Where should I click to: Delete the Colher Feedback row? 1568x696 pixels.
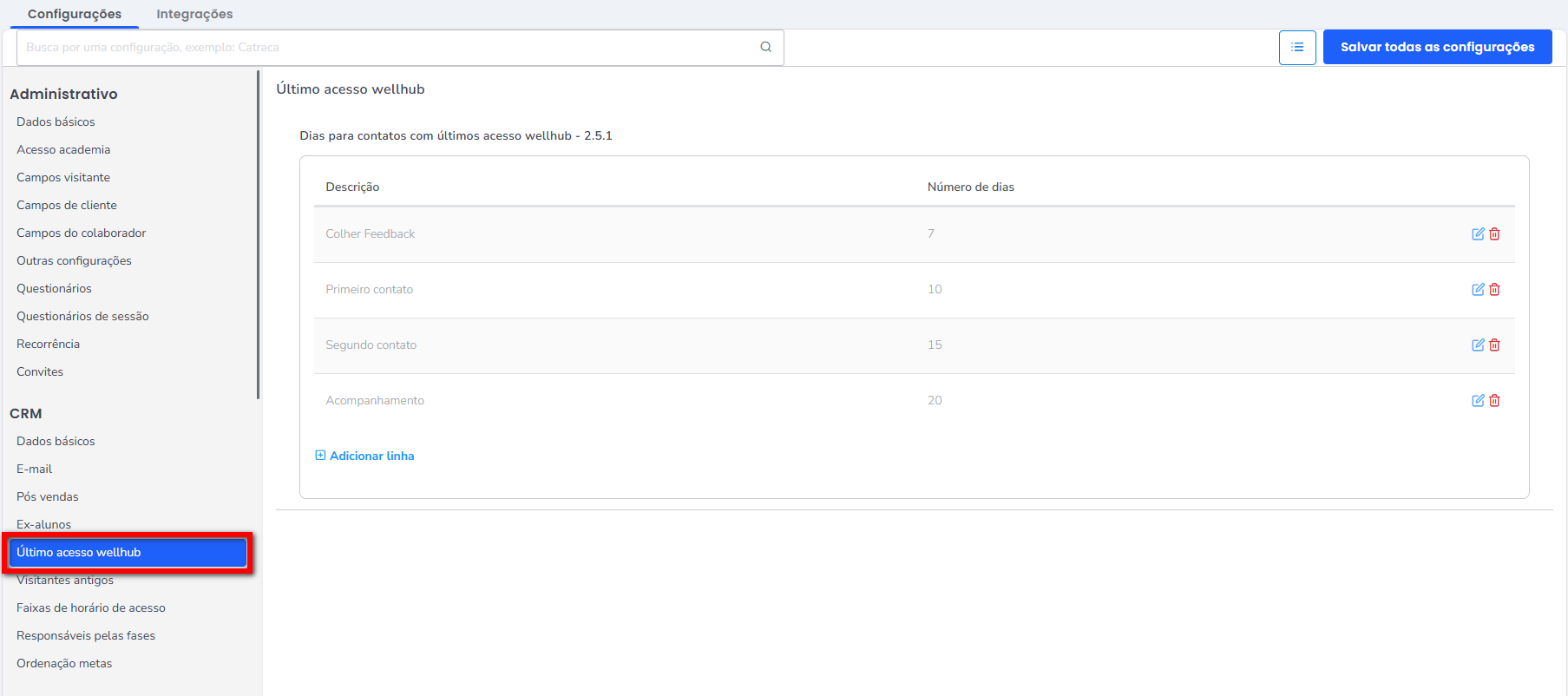[x=1494, y=233]
